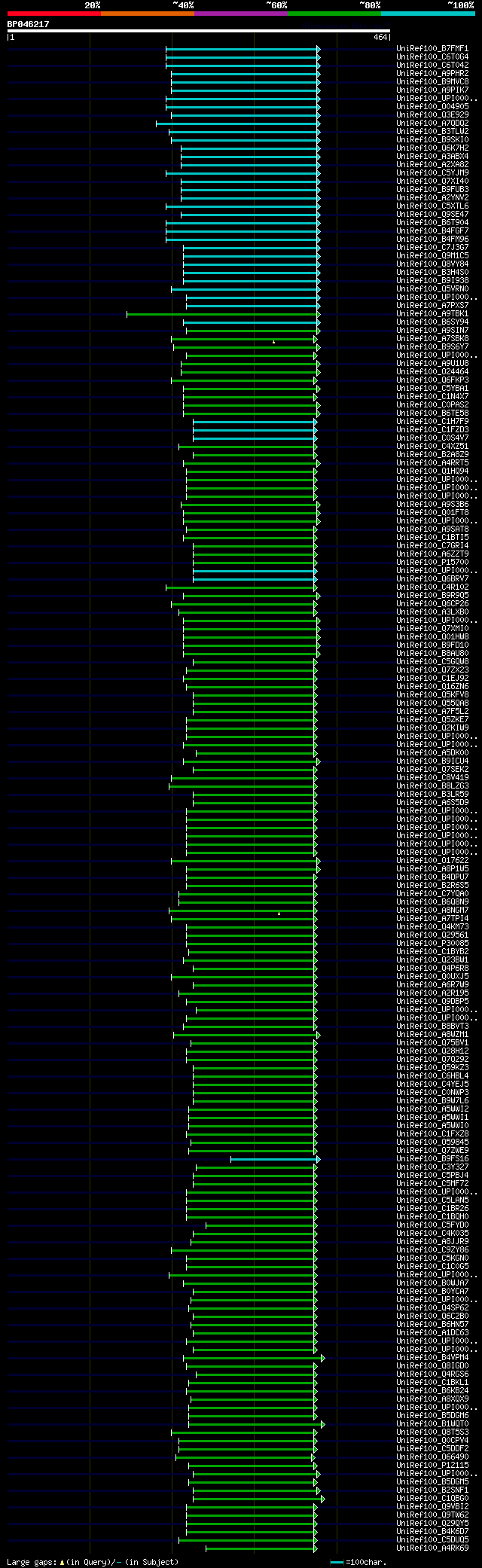Click the yellow gap marker in the A8NGM7 row
Screen dimensions: 482x1568
279,914
